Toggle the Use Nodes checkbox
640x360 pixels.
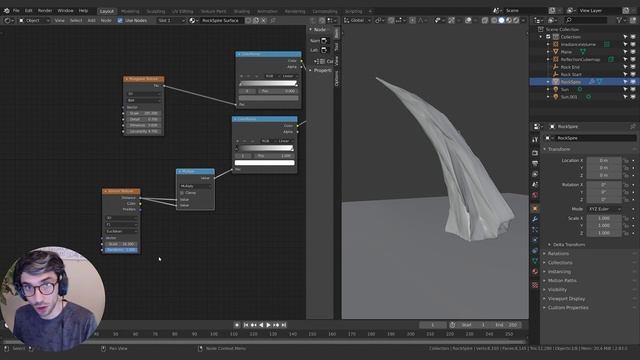120,20
